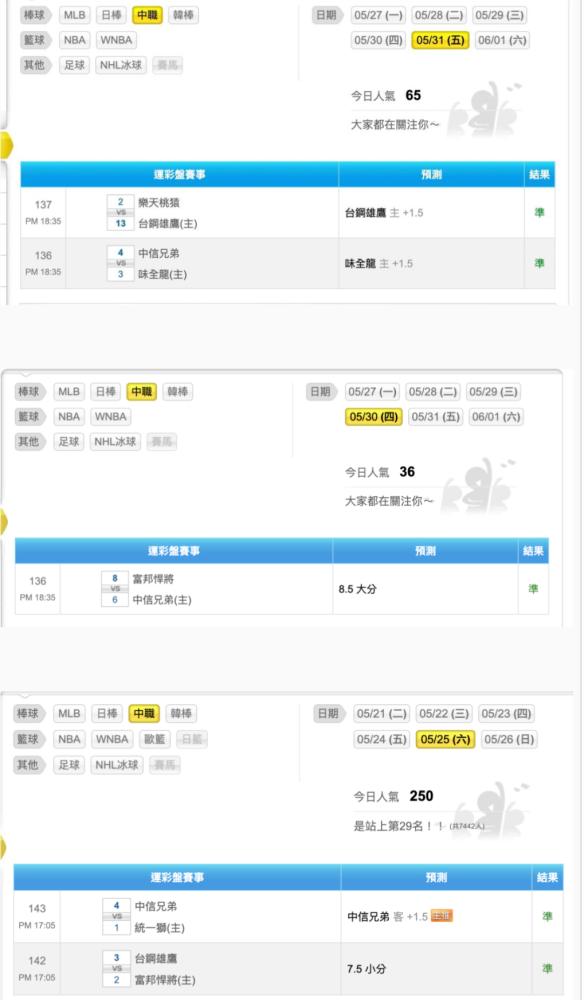This screenshot has width=588, height=1000.
Task: Open the 統一獅(主) team link
Action: click(159, 927)
